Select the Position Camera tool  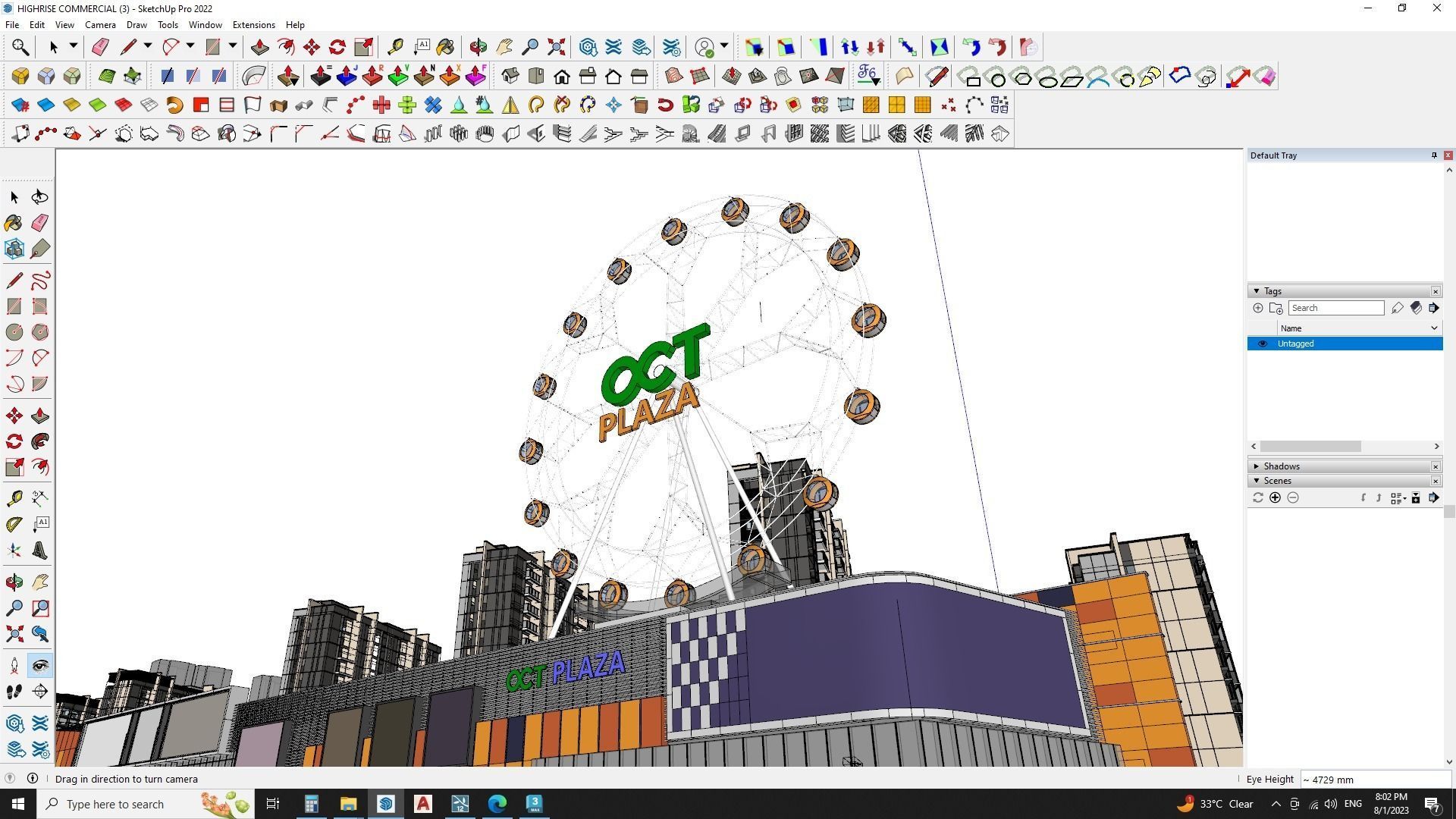click(14, 666)
